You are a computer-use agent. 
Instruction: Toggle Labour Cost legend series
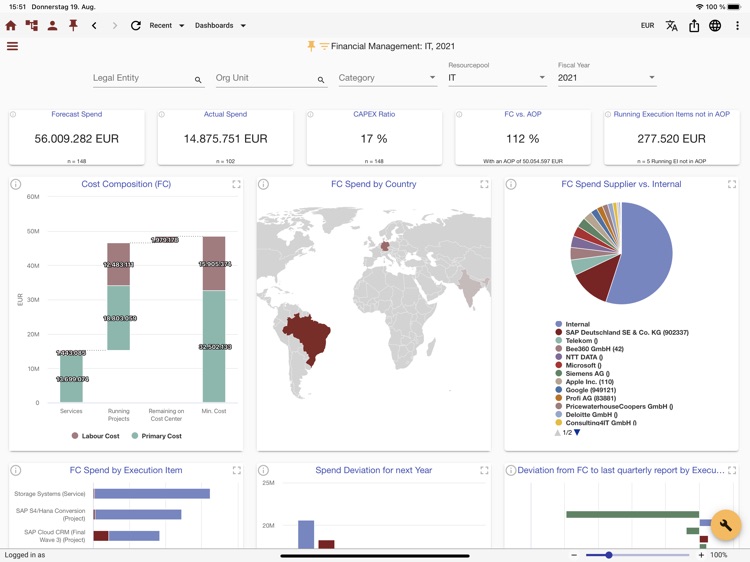(x=95, y=436)
